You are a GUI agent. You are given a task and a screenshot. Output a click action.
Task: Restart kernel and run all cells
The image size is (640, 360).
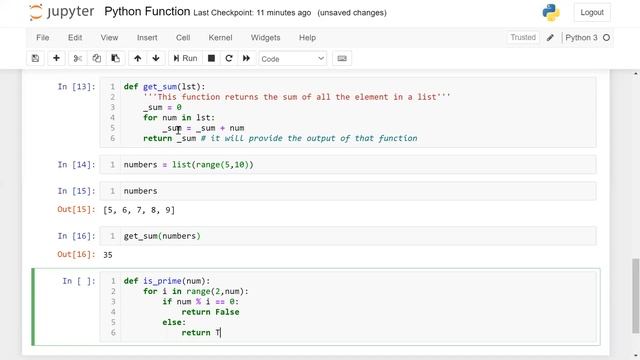pyautogui.click(x=246, y=58)
